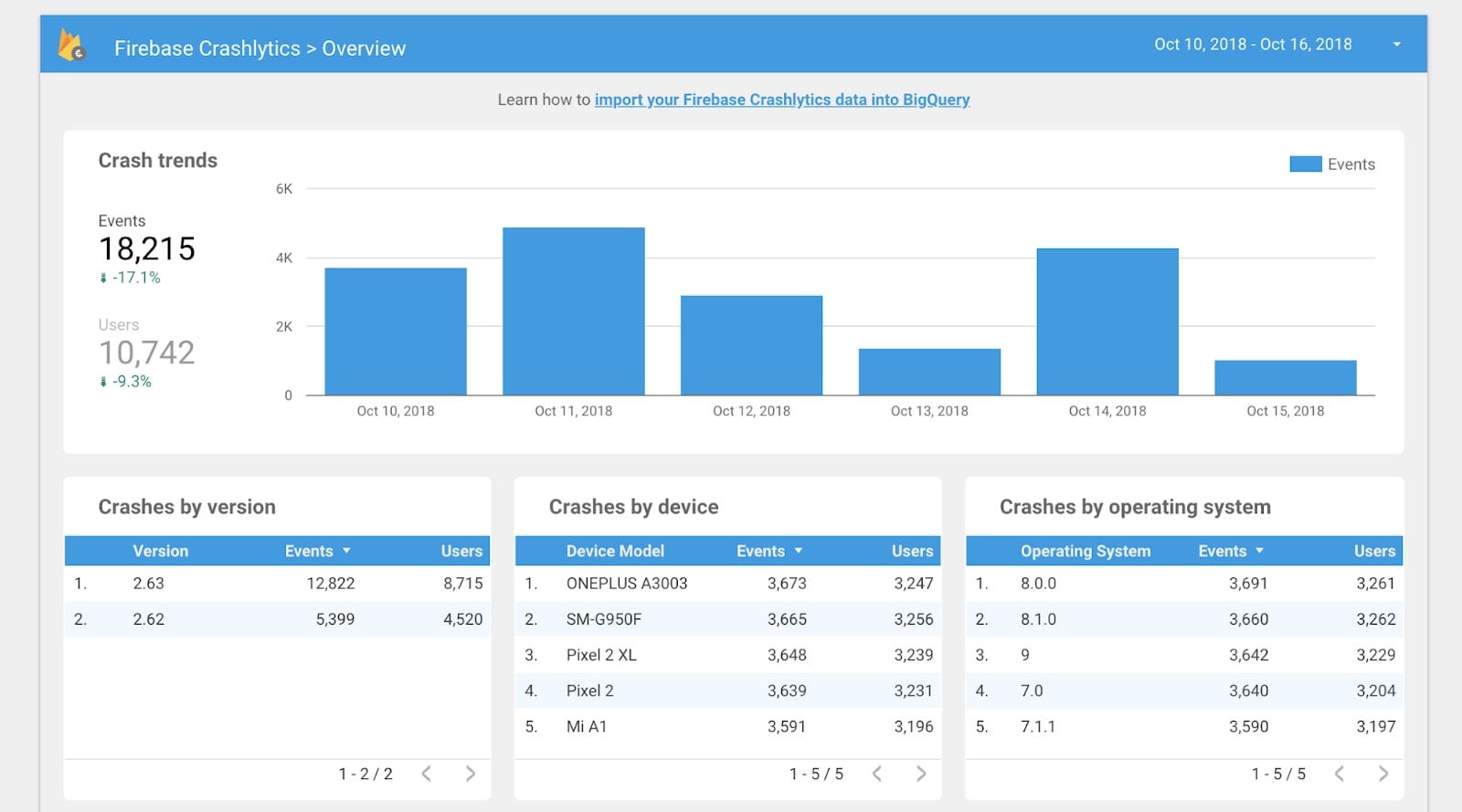Click the -17.1% events change indicator
The height and width of the screenshot is (812, 1462).
point(130,278)
